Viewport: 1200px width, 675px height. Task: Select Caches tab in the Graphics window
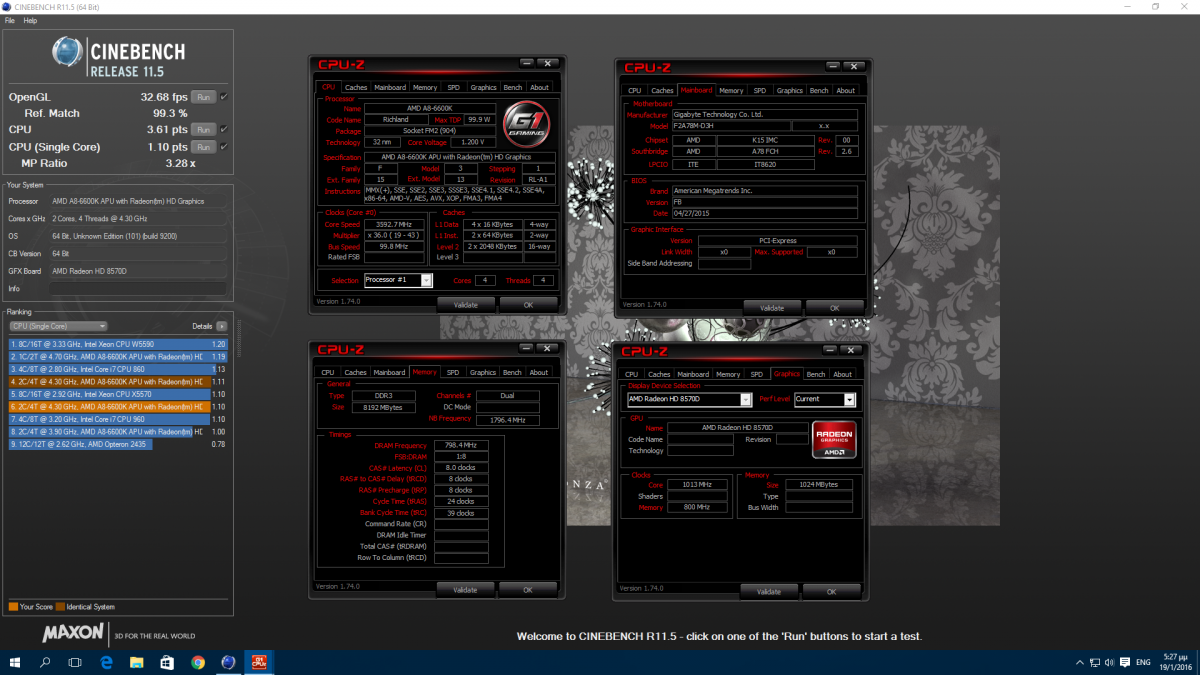click(661, 374)
